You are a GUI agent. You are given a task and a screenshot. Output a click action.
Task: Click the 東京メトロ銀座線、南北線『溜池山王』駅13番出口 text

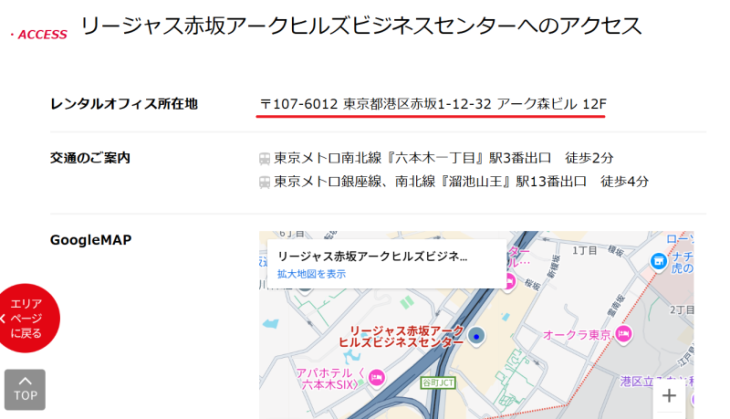(x=430, y=181)
